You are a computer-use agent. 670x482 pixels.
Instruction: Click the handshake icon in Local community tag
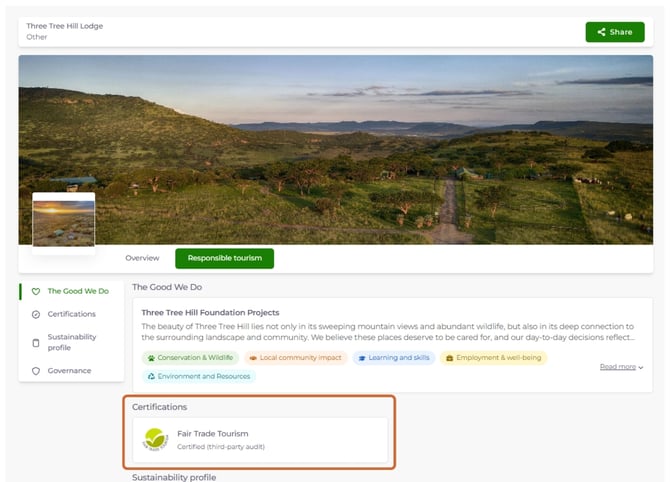253,358
